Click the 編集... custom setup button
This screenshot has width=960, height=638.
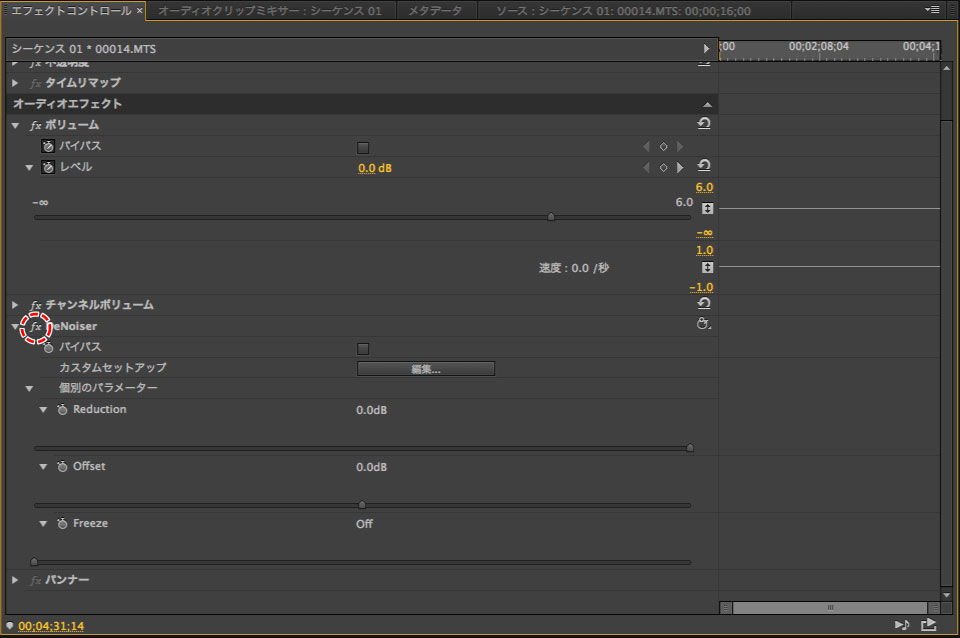coord(425,369)
